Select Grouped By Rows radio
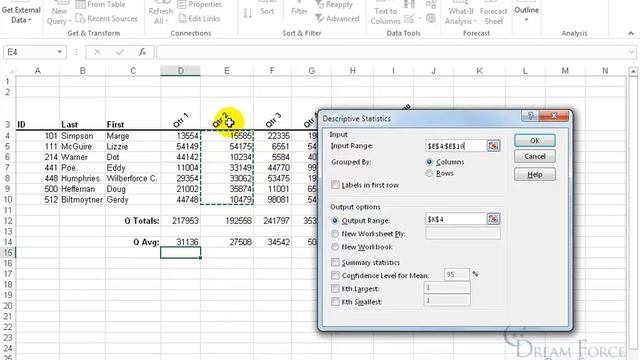Screen dimensions: 640x360 click(x=429, y=173)
